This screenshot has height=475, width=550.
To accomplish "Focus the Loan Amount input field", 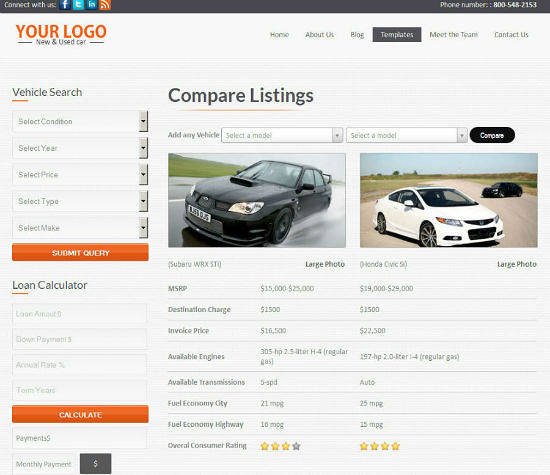I will [80, 314].
